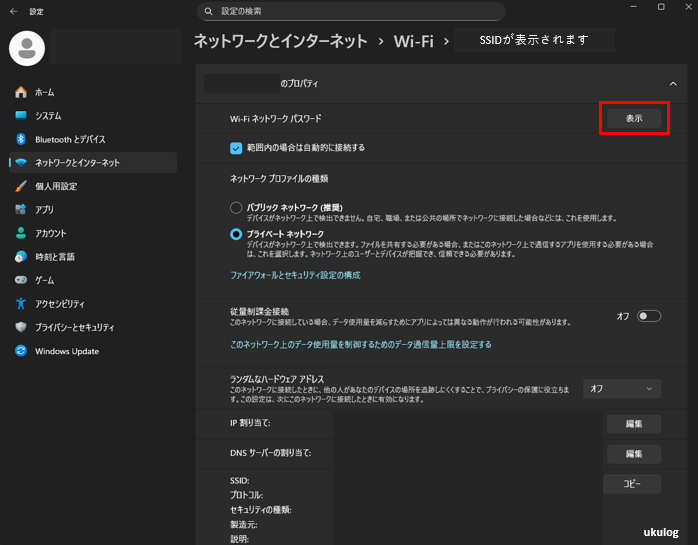Select パブリック ネットワーク radio button

point(236,207)
